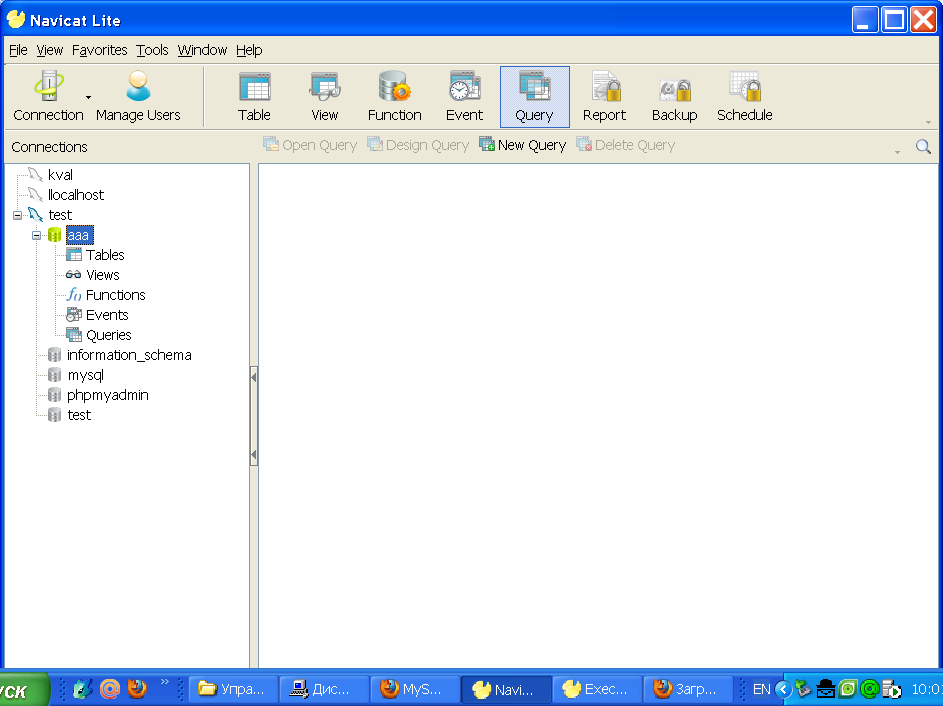Switch to Exec... taskbar button

pyautogui.click(x=598, y=689)
